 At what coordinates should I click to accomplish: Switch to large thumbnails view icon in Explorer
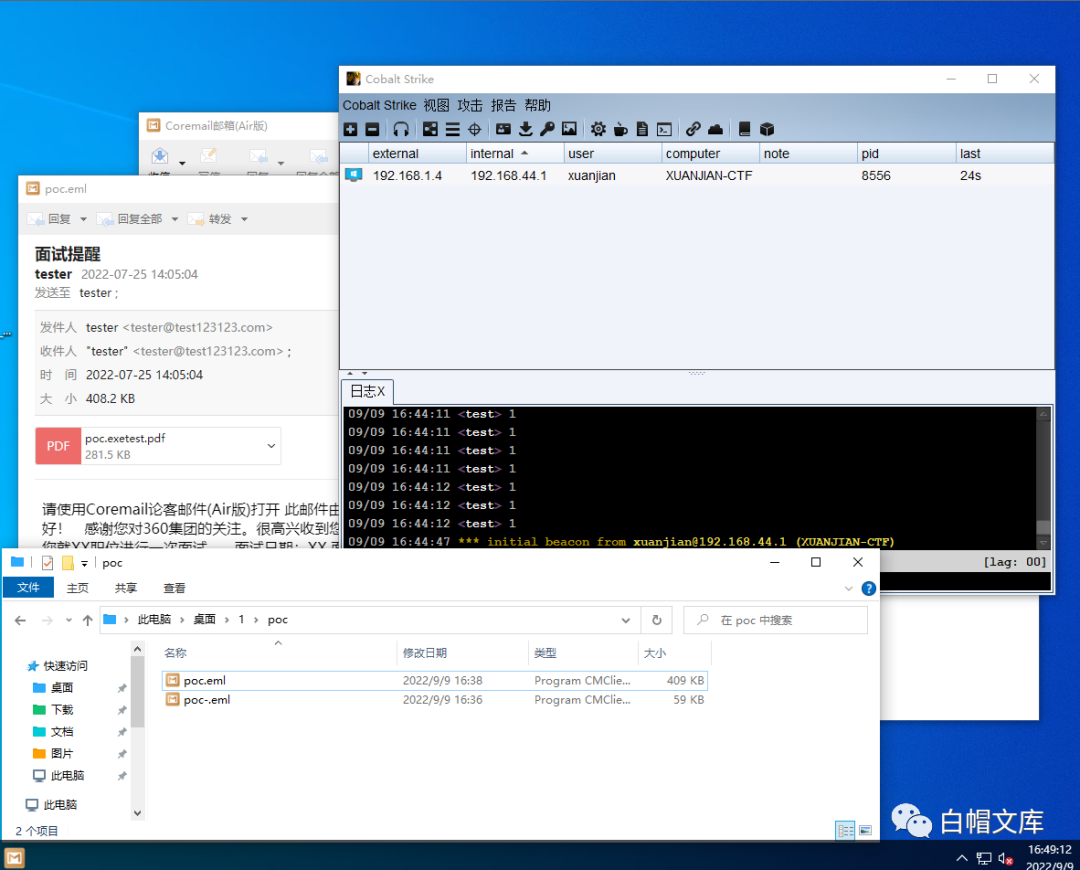(866, 830)
